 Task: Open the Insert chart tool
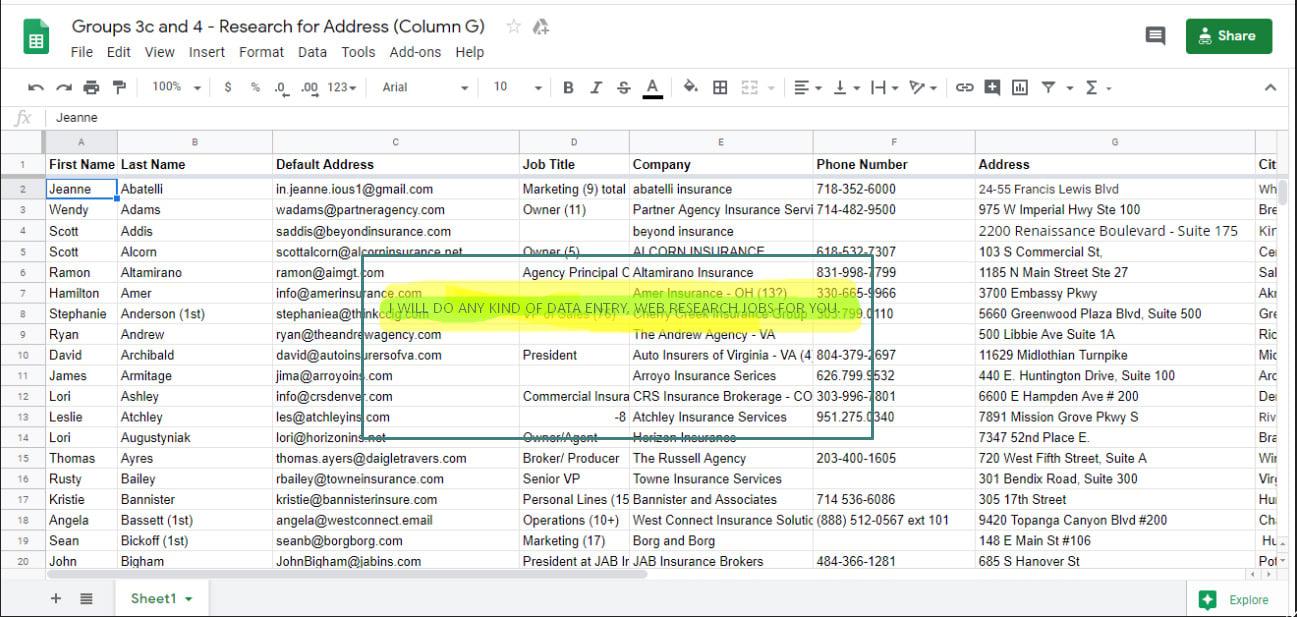click(x=1020, y=87)
